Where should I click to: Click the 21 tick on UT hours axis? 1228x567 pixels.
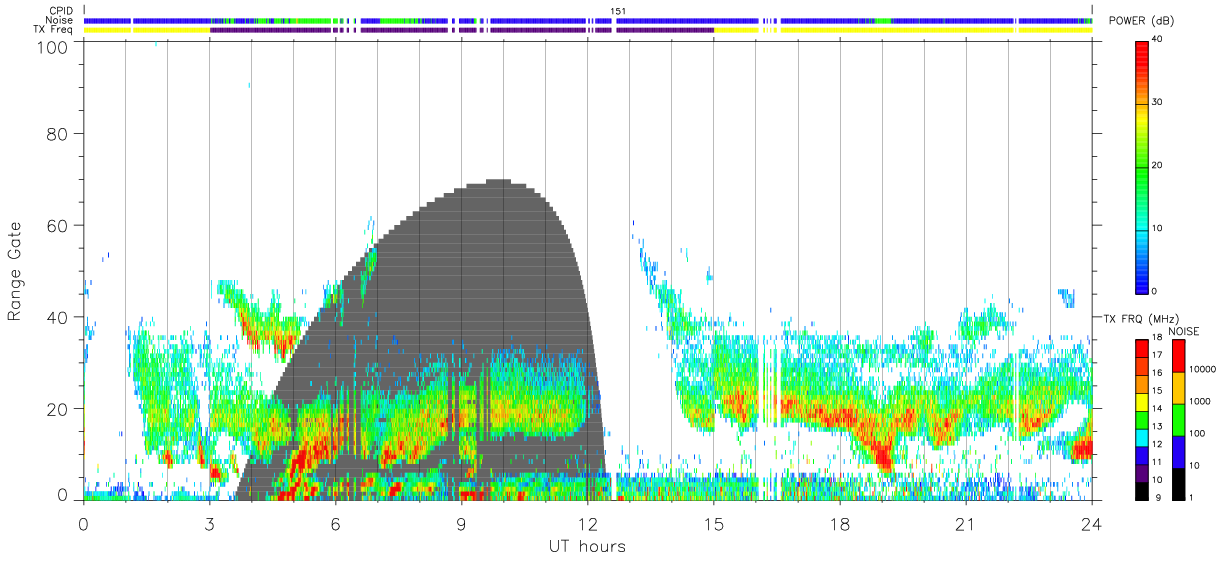click(x=966, y=523)
